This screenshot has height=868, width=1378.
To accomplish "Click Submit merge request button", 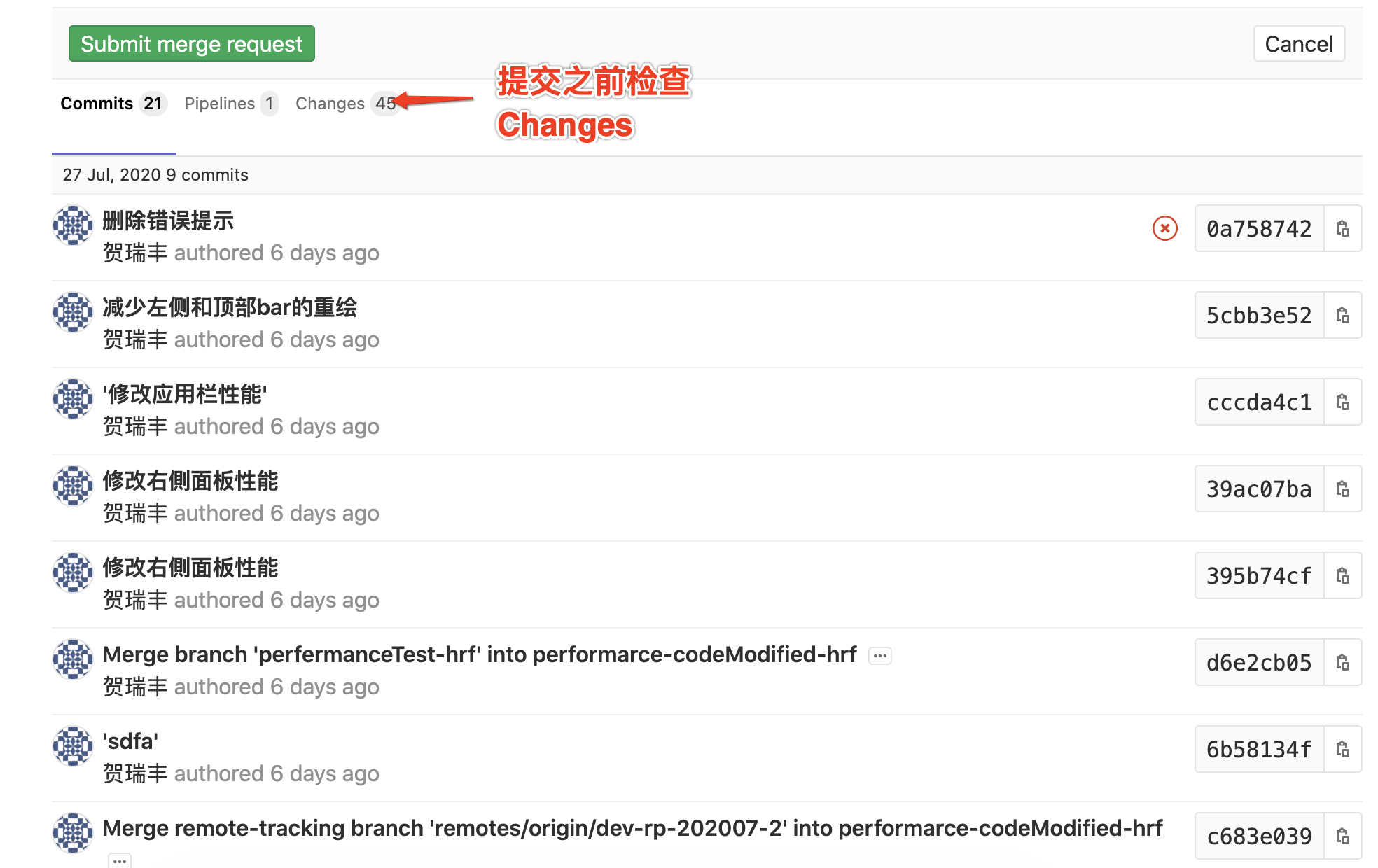I will pyautogui.click(x=192, y=43).
